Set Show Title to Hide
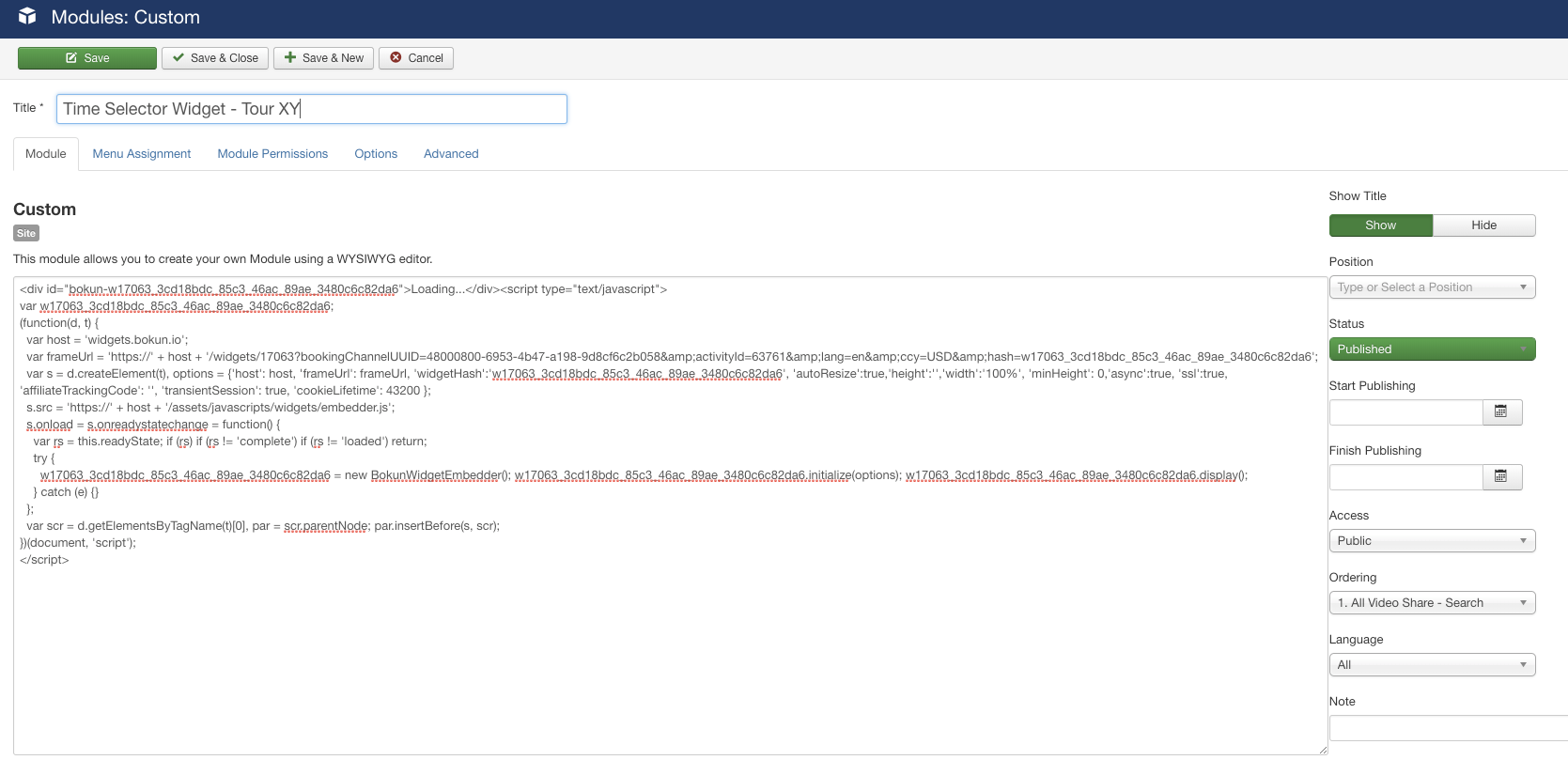This screenshot has width=1568, height=760. (x=1483, y=225)
